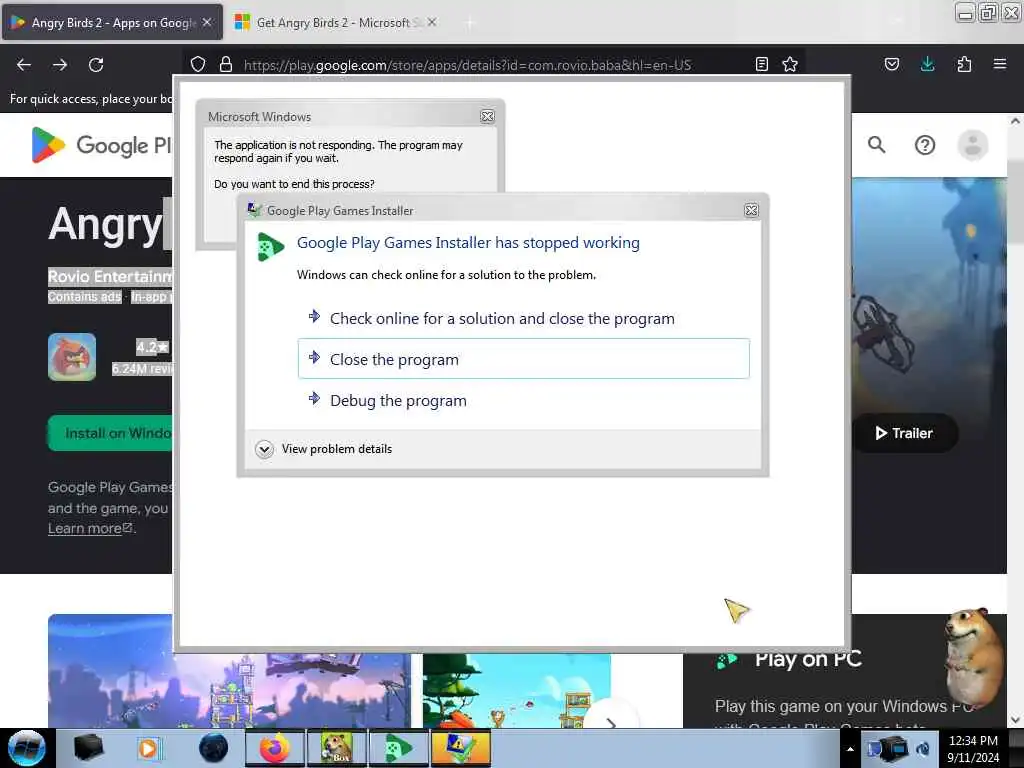Toggle reader view icon in address bar
Image resolution: width=1024 pixels, height=768 pixels.
[761, 64]
